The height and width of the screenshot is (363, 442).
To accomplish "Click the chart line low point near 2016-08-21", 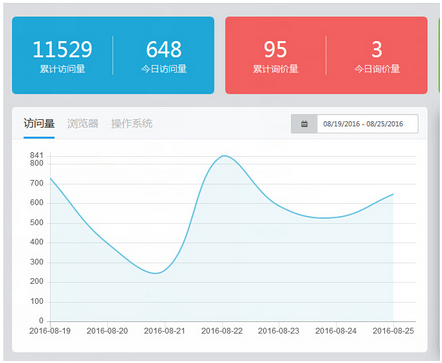I will click(155, 273).
